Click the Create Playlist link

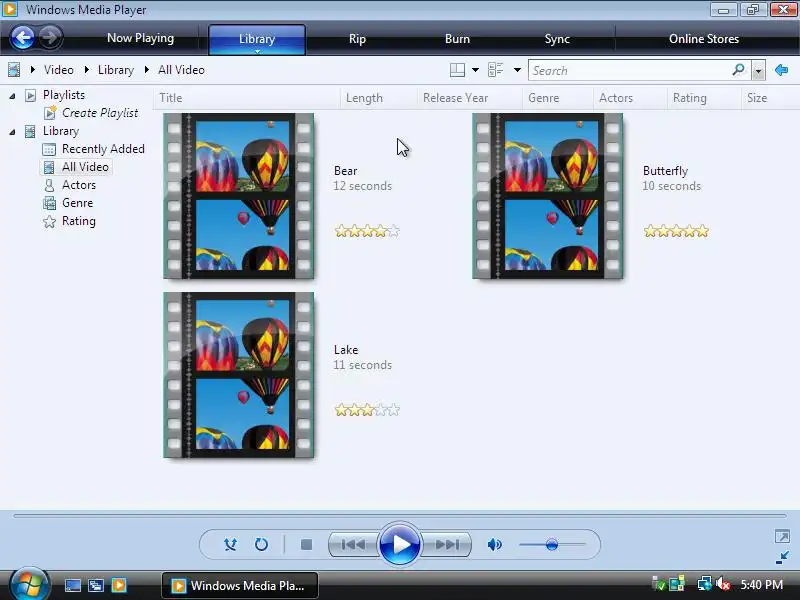[100, 113]
